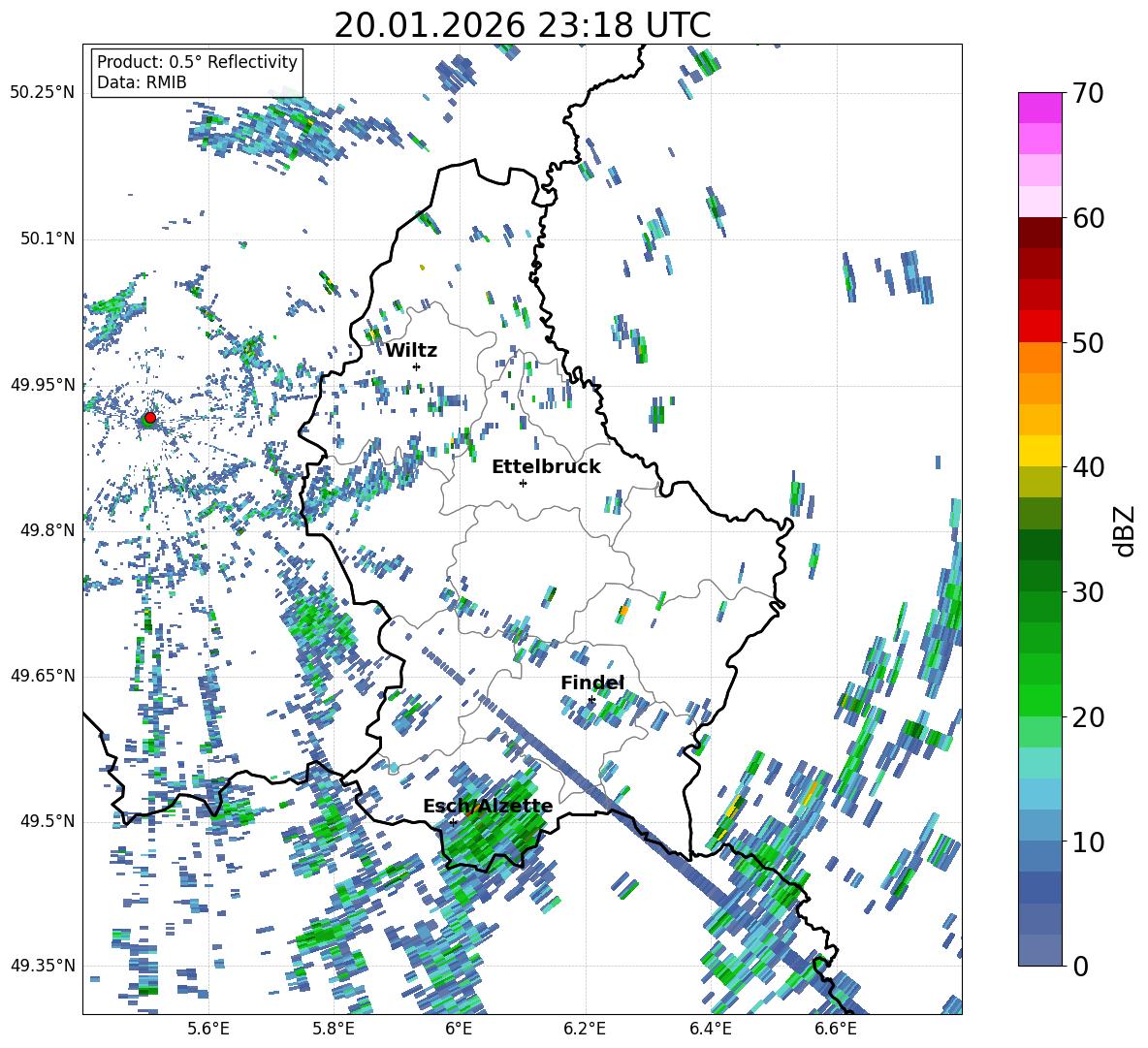Click the 20 colorbar tick label

coord(1087,716)
